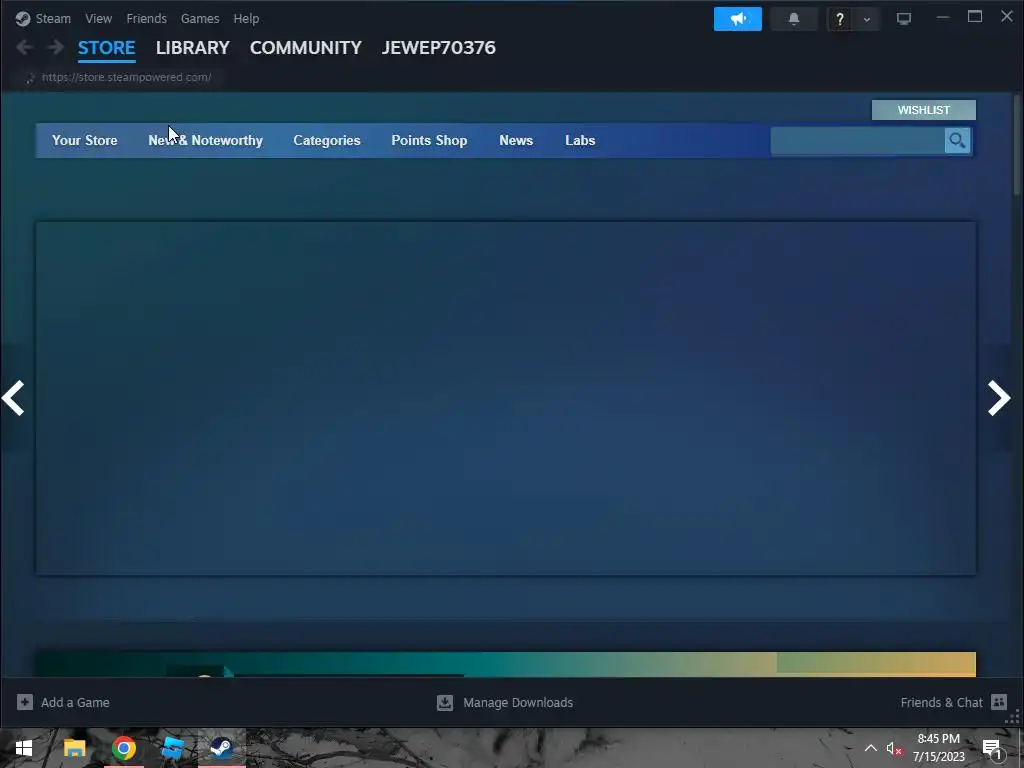Open the Games menu
Viewport: 1024px width, 768px height.
(x=200, y=18)
